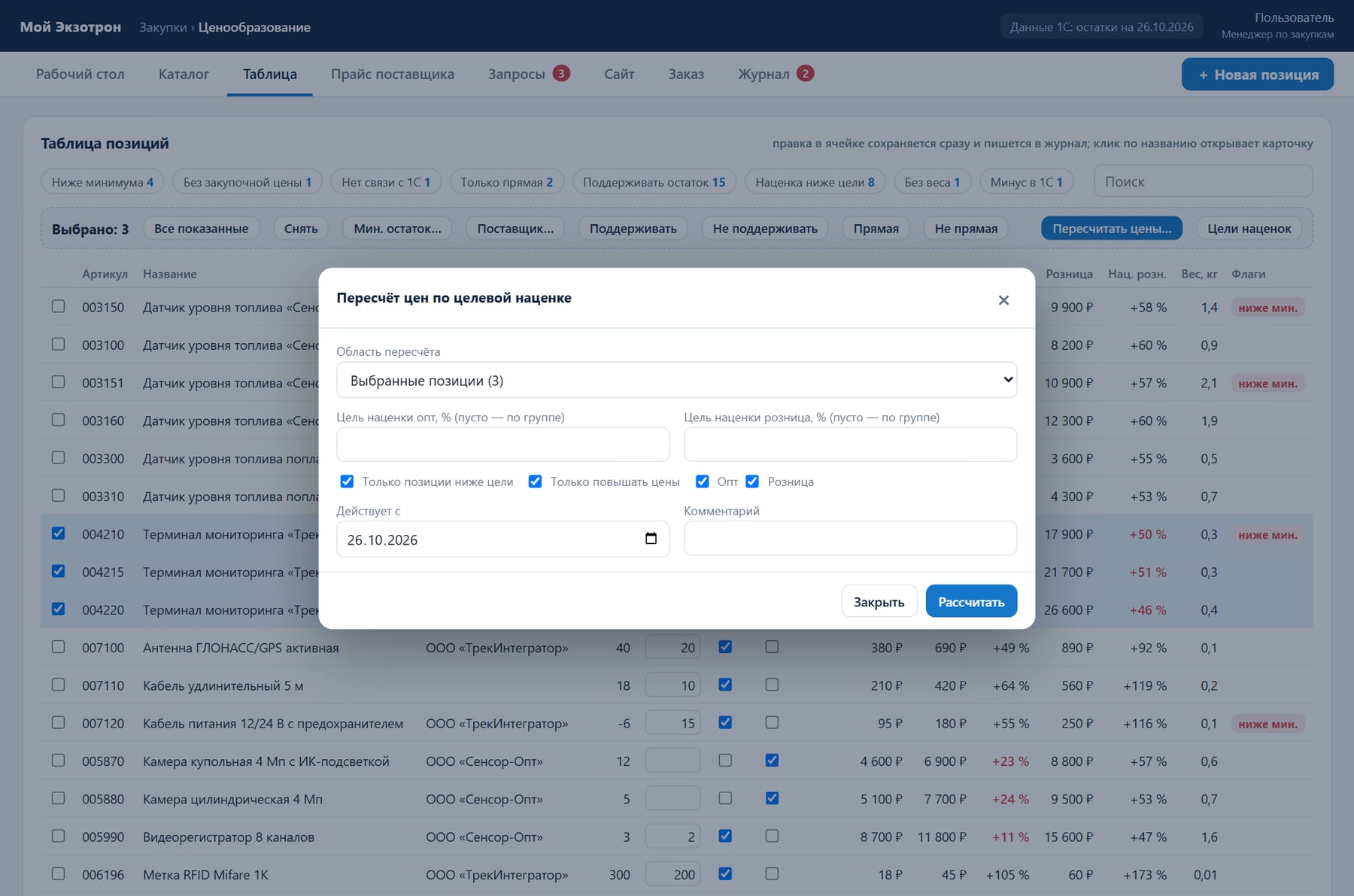Click the Рассчитать button
The width and height of the screenshot is (1354, 896).
coord(971,601)
